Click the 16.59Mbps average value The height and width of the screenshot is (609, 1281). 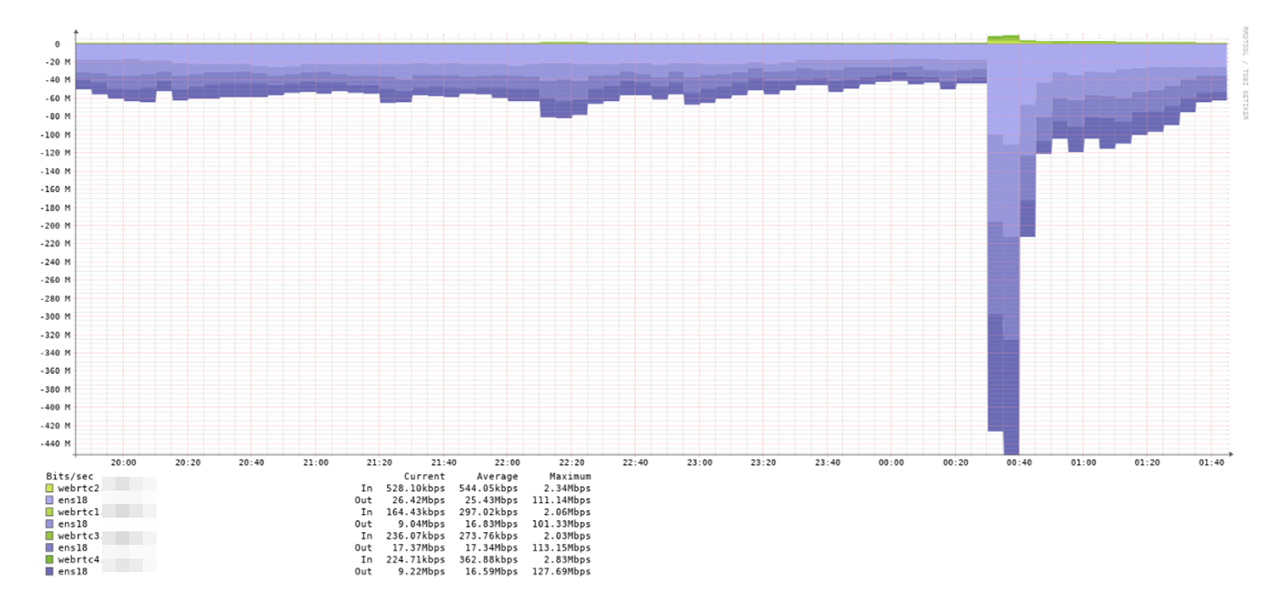[491, 572]
